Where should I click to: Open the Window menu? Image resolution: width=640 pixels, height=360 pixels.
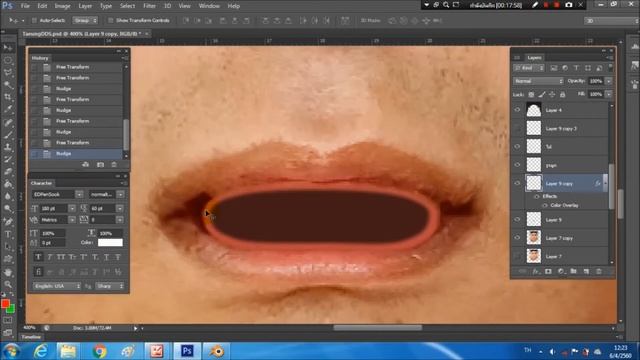tap(209, 6)
